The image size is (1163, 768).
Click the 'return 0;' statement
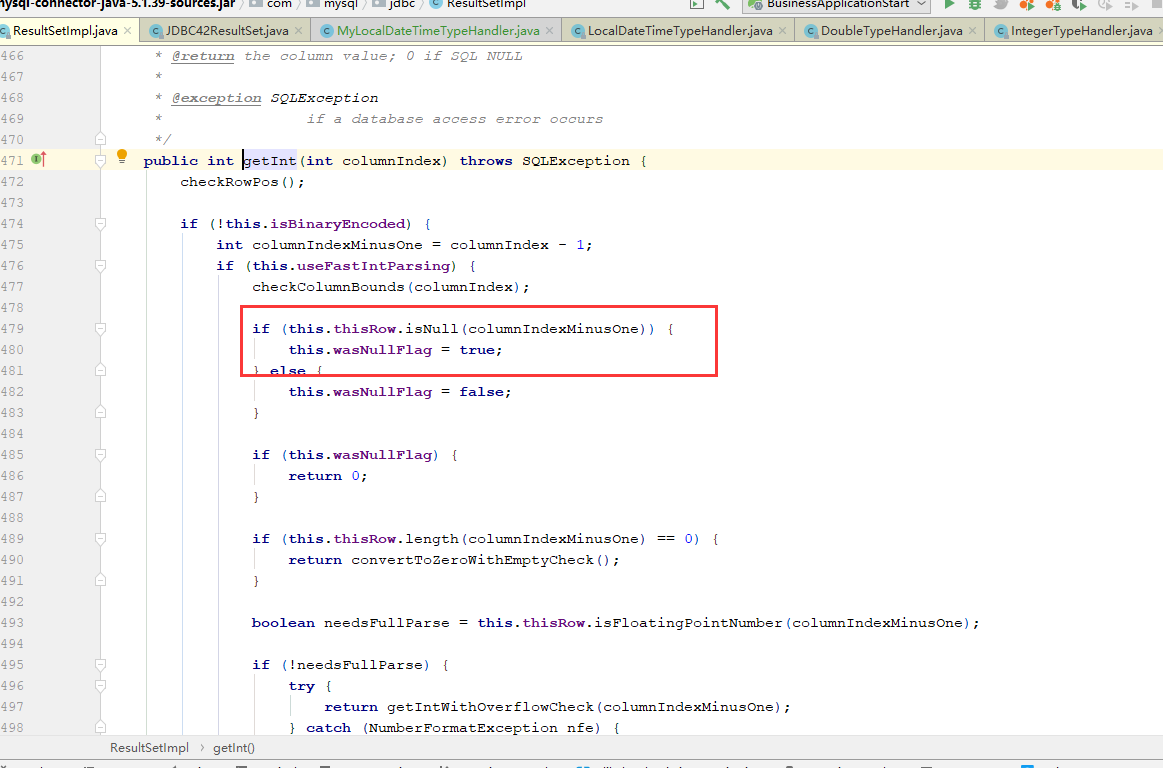pyautogui.click(x=328, y=476)
